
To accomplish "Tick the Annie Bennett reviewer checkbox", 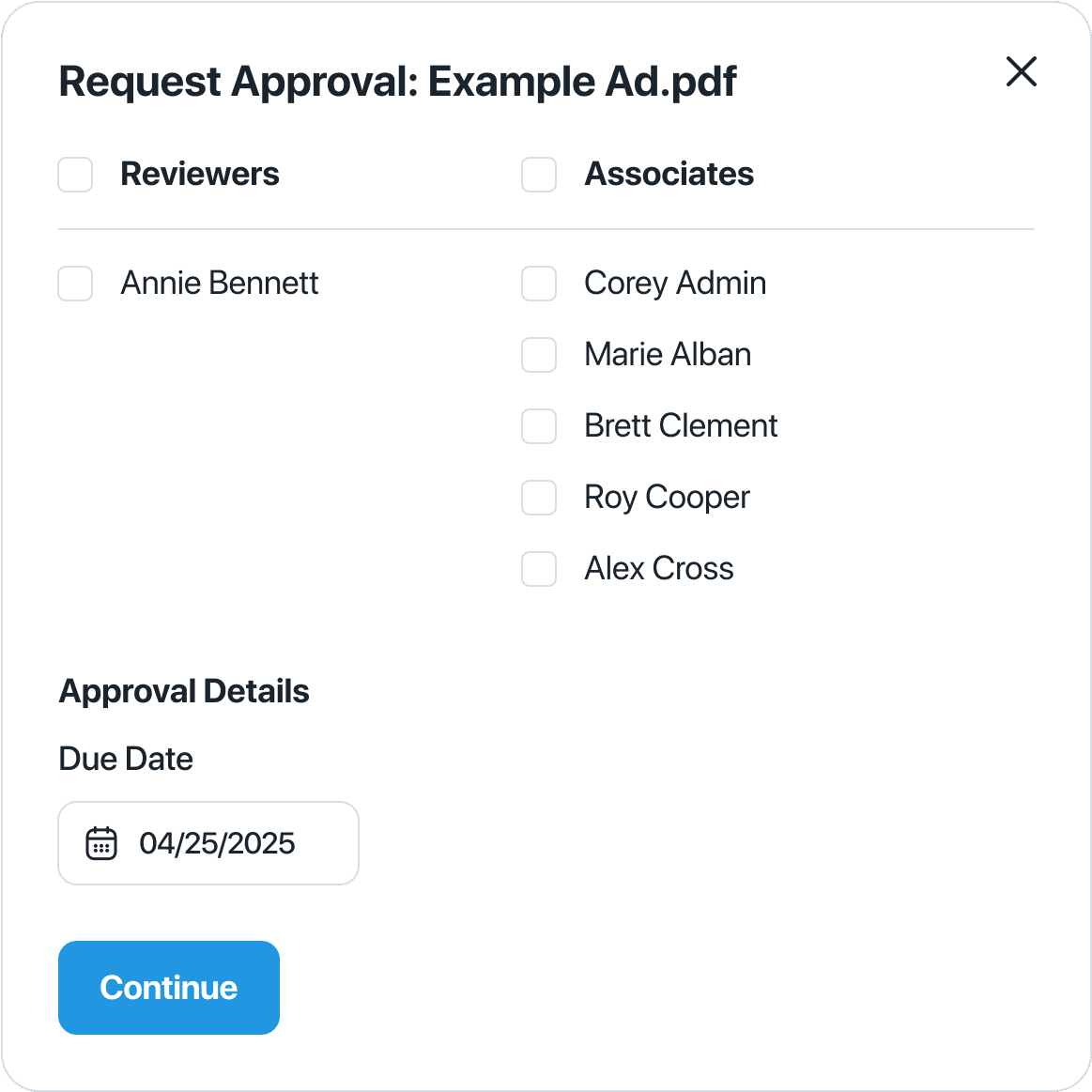I will (75, 284).
